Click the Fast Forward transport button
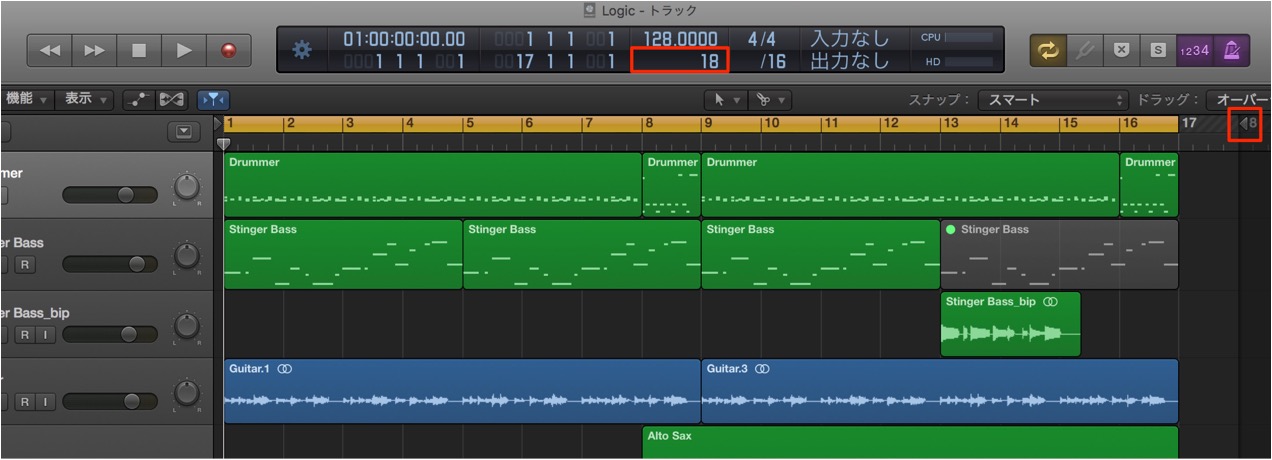The width and height of the screenshot is (1272, 460). (x=95, y=49)
